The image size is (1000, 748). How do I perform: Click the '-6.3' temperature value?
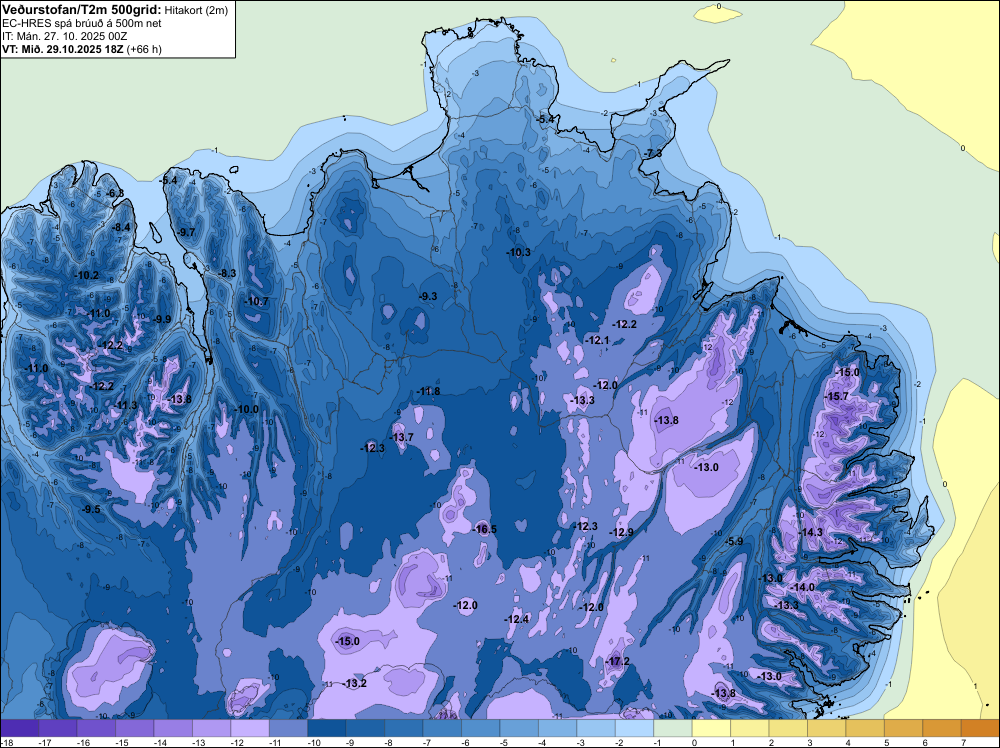click(x=115, y=193)
